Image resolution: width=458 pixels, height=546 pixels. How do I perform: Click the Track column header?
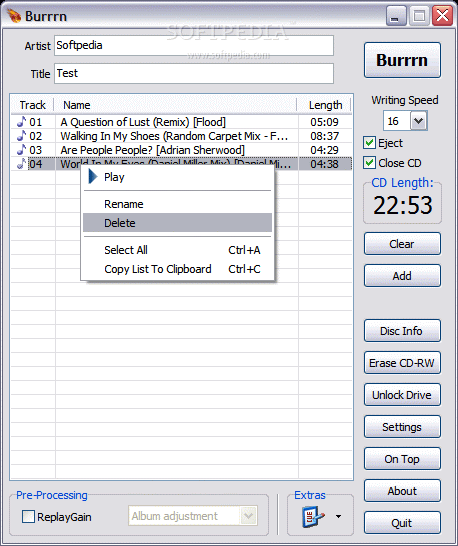32,105
